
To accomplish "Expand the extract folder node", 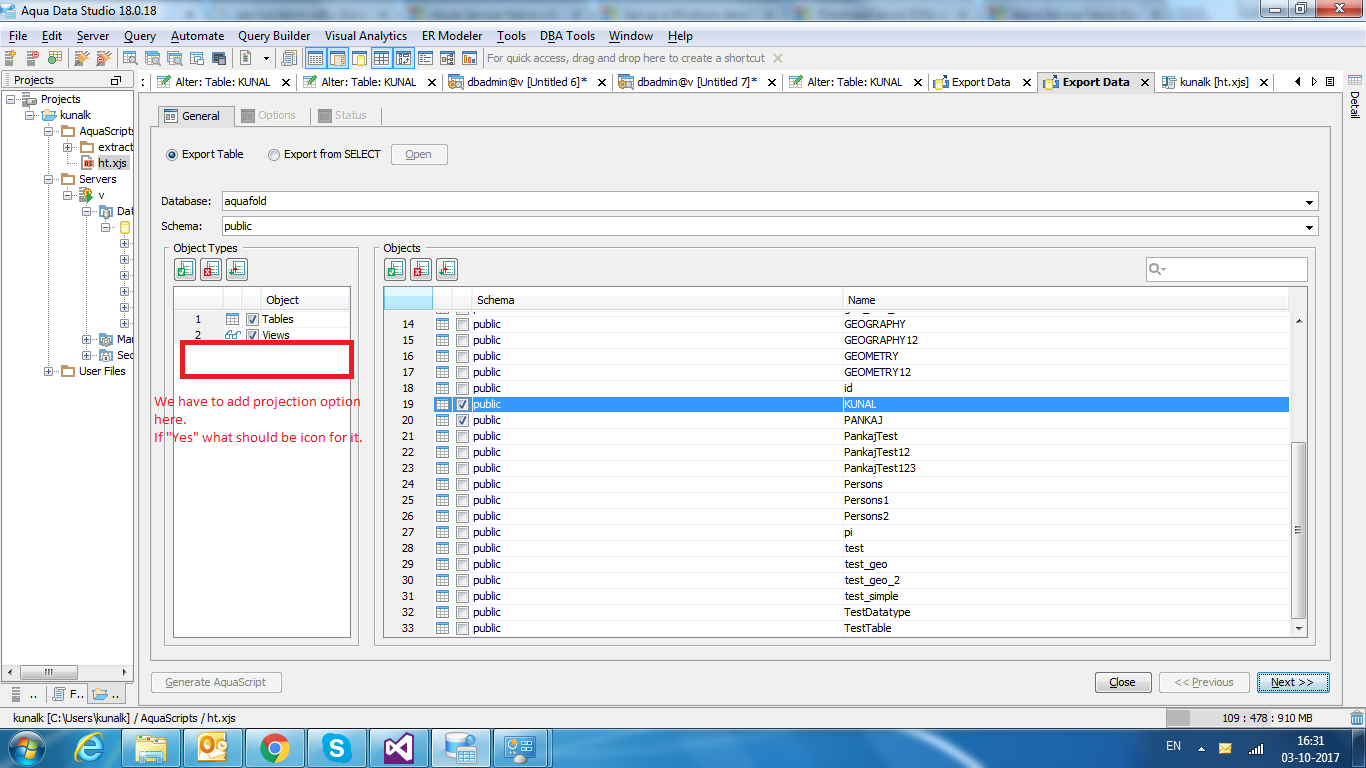I will coord(68,147).
